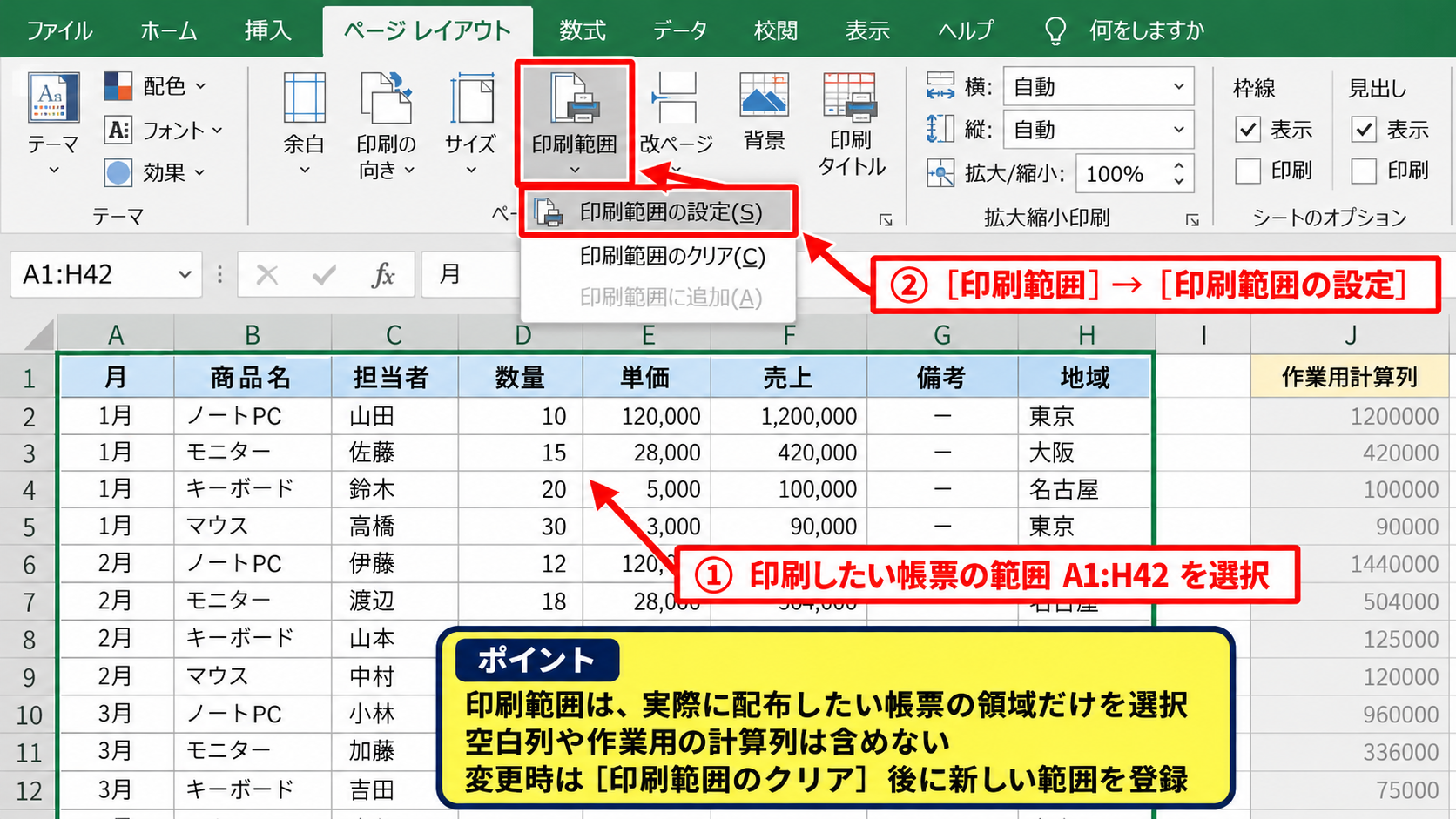Click the cell with 伊藤
Image resolution: width=1456 pixels, height=819 pixels.
pyautogui.click(x=394, y=564)
